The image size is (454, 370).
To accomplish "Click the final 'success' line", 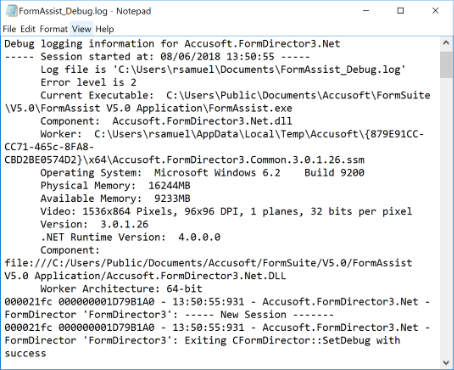I will click(25, 353).
